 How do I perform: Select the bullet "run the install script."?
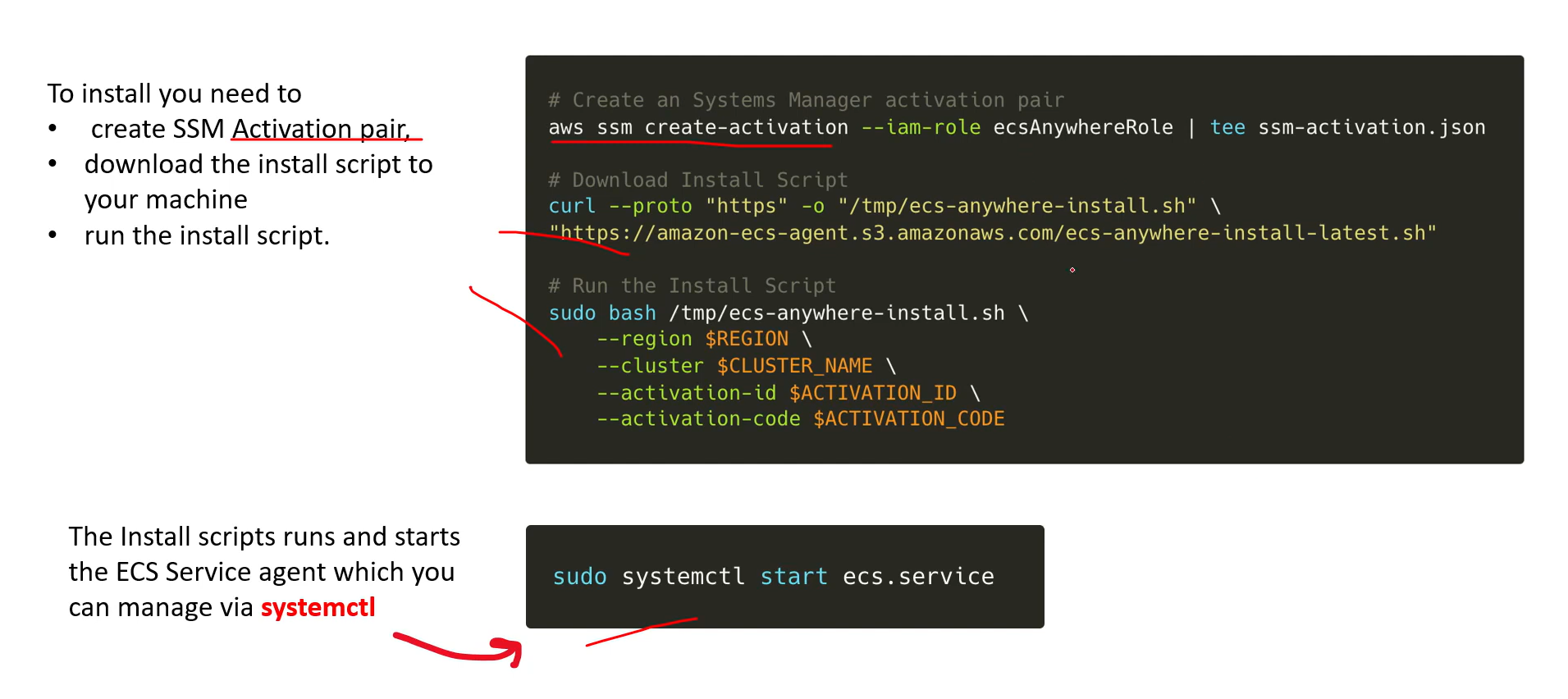[x=207, y=235]
